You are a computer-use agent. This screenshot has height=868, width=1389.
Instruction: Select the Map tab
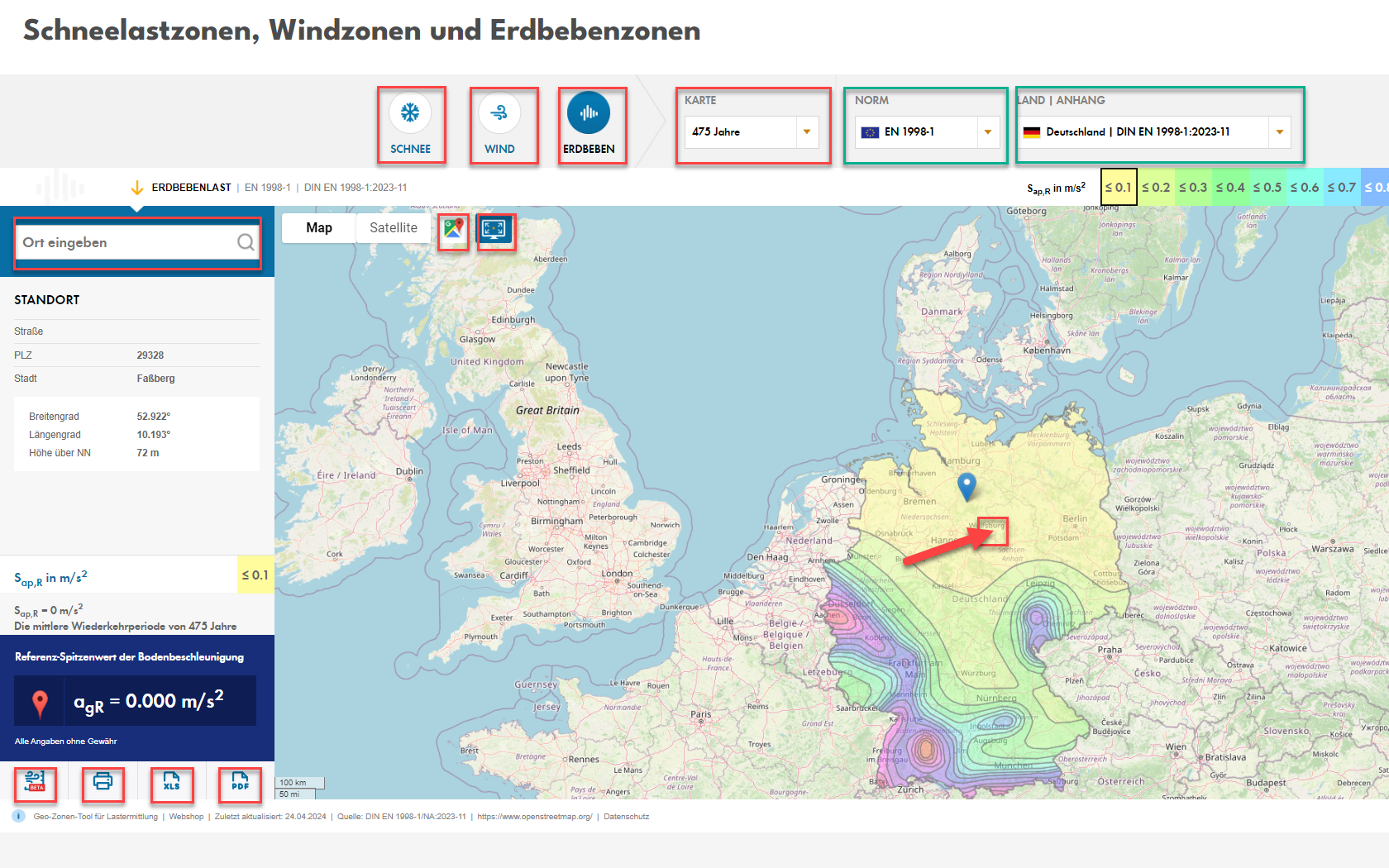(x=319, y=227)
